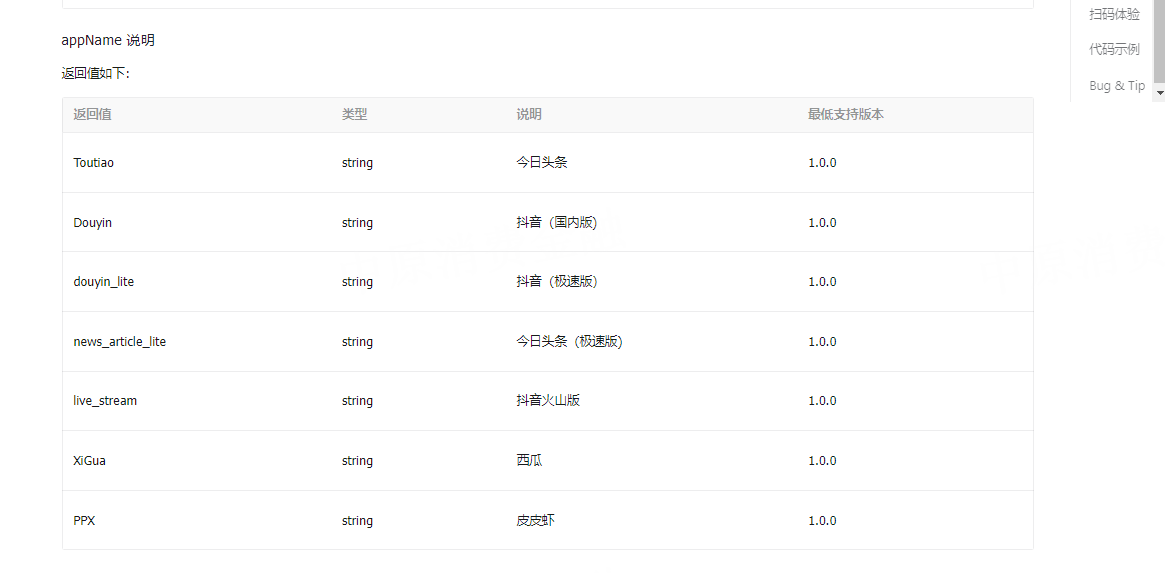Click the douyin_lite table entry
The height and width of the screenshot is (573, 1165).
click(104, 282)
